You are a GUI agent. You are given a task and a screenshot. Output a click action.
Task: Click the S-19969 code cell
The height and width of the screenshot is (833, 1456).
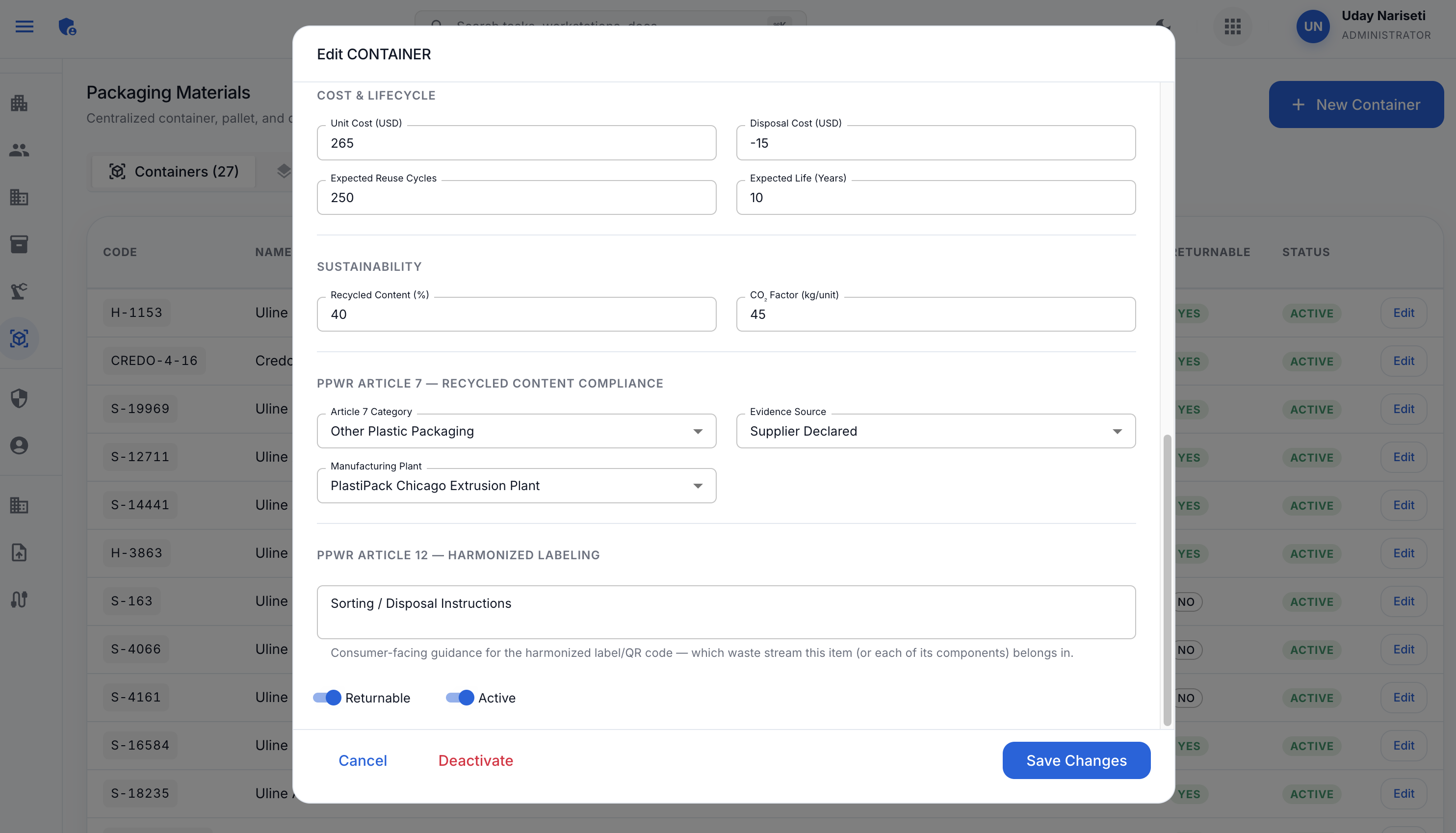140,409
